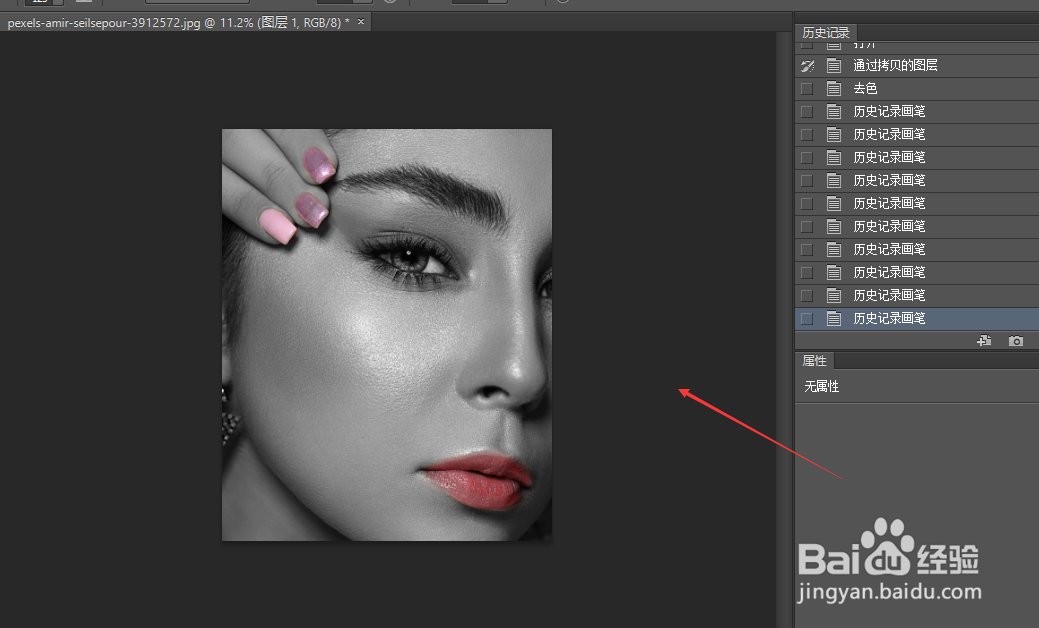Screen dimensions: 1039x628
Task: Tick source box on highlighted 历史记录画笔 row
Action: click(x=807, y=319)
